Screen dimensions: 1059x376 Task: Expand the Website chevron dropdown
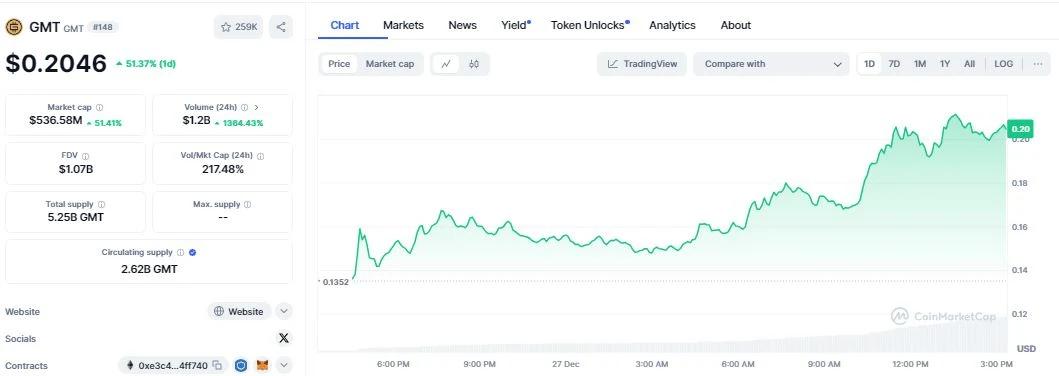point(284,311)
